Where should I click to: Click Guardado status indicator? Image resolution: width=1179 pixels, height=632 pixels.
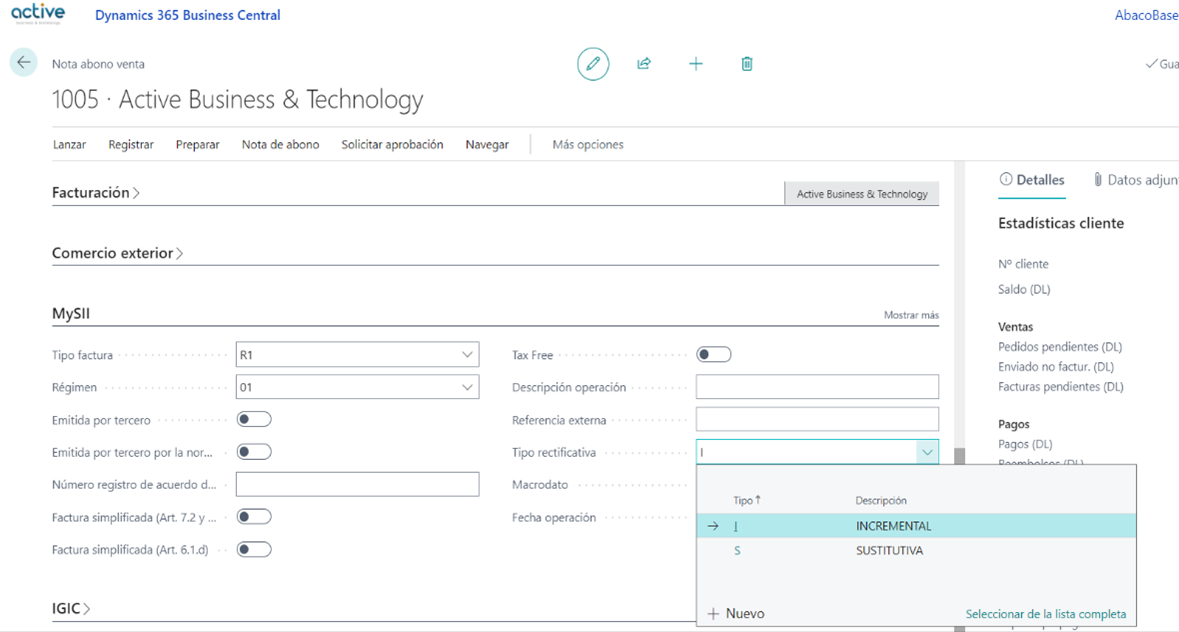(x=1162, y=64)
